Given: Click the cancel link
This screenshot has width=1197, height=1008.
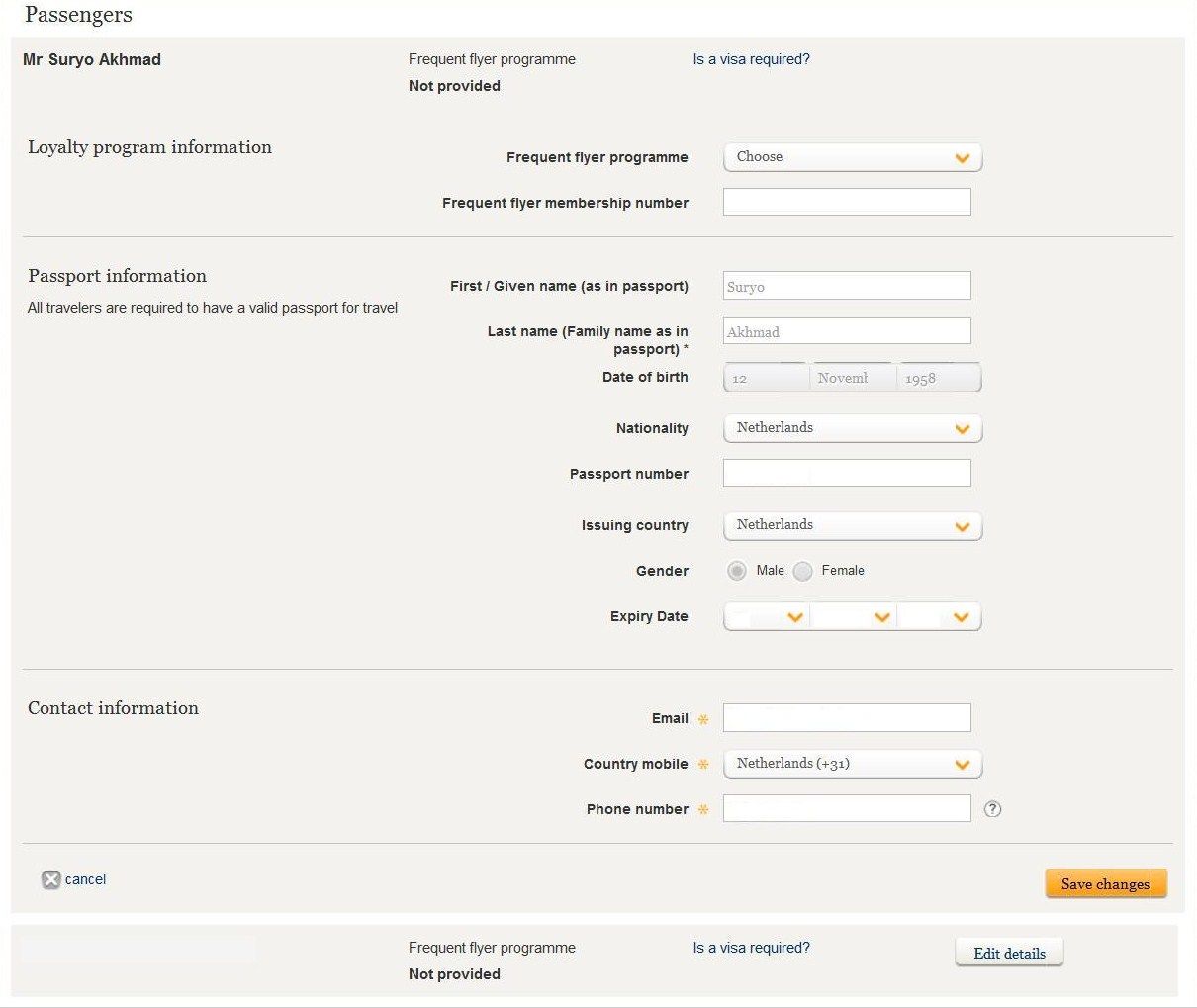Looking at the screenshot, I should (x=85, y=879).
